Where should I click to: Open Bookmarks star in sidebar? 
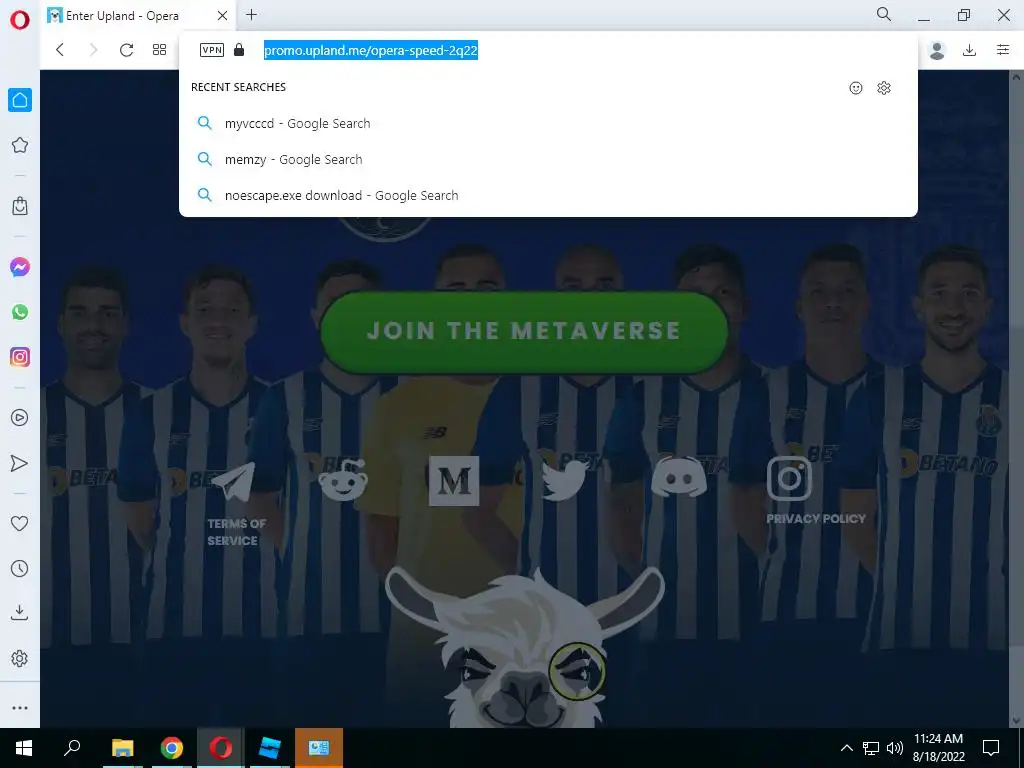tap(20, 145)
